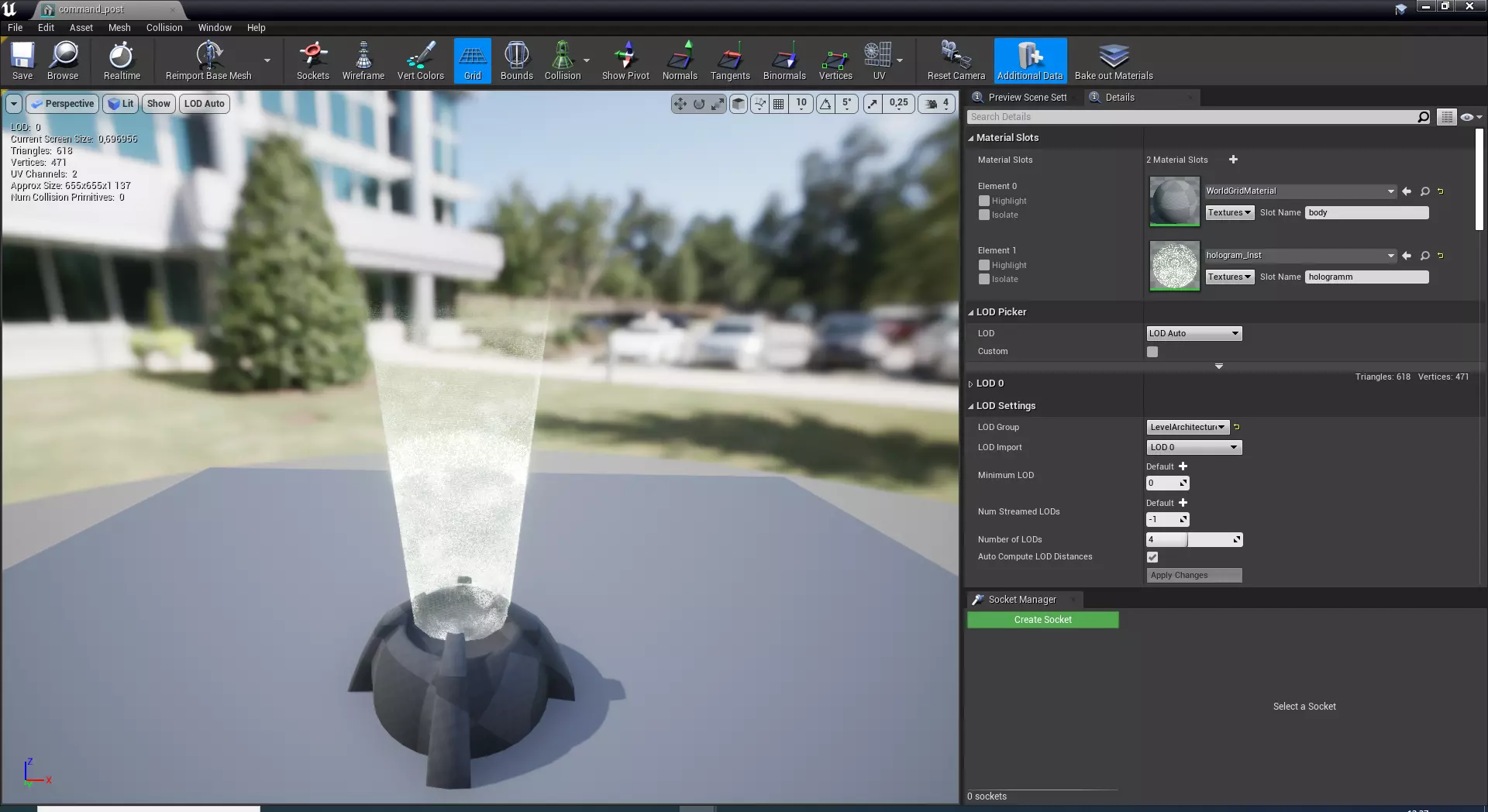Screen dimensions: 1488x812
Task: Uncheck Auto Compute LOD Distances
Action: pyautogui.click(x=1152, y=557)
